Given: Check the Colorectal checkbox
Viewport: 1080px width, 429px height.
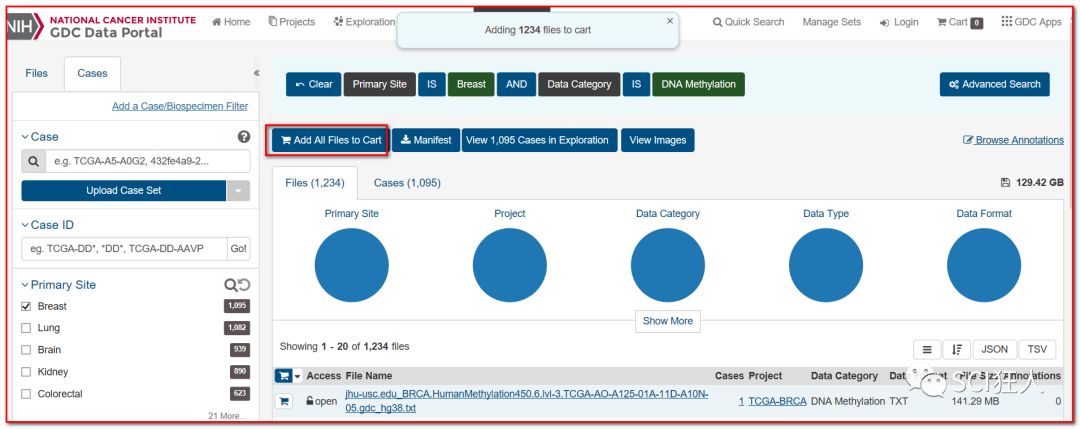Looking at the screenshot, I should pos(26,394).
